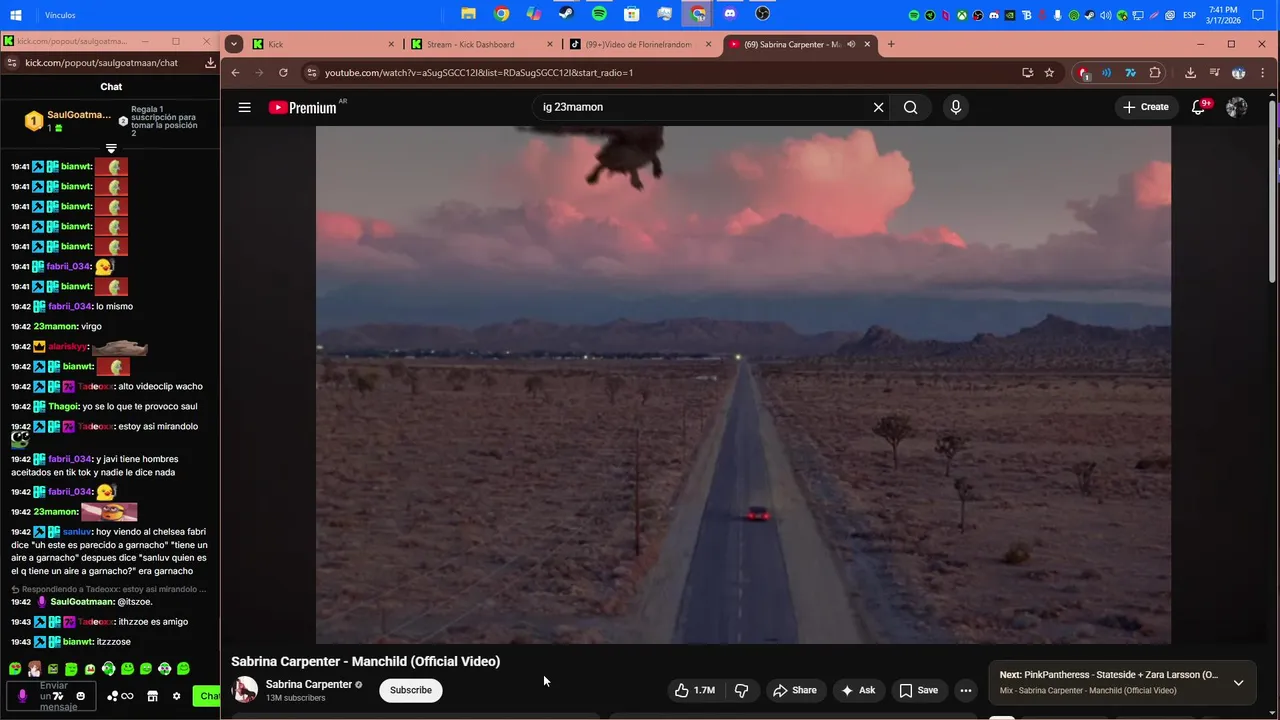Download icon in Kick popout address bar
Viewport: 1280px width, 720px height.
pos(210,62)
